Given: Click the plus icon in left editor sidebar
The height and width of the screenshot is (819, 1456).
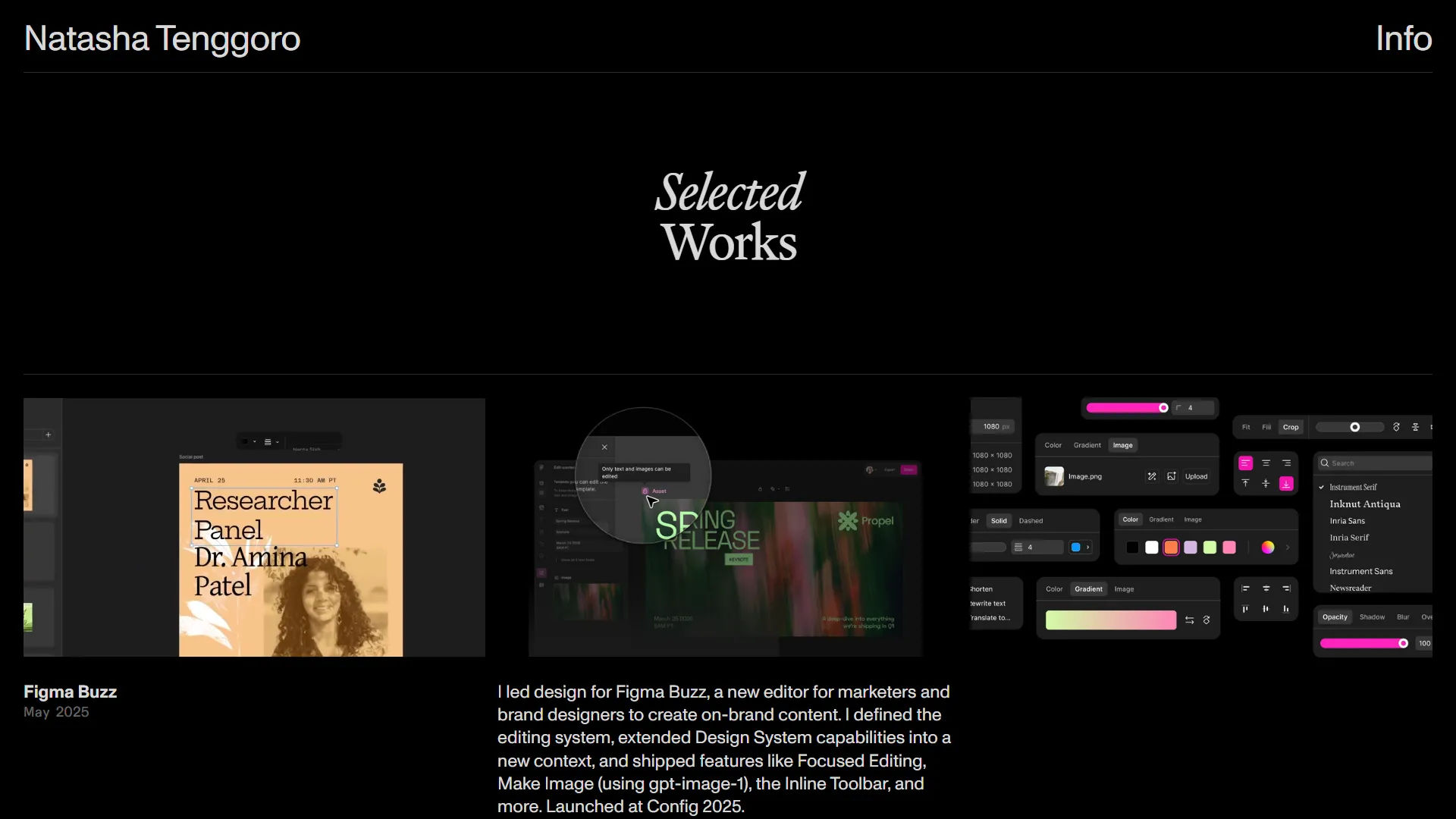Looking at the screenshot, I should point(48,435).
